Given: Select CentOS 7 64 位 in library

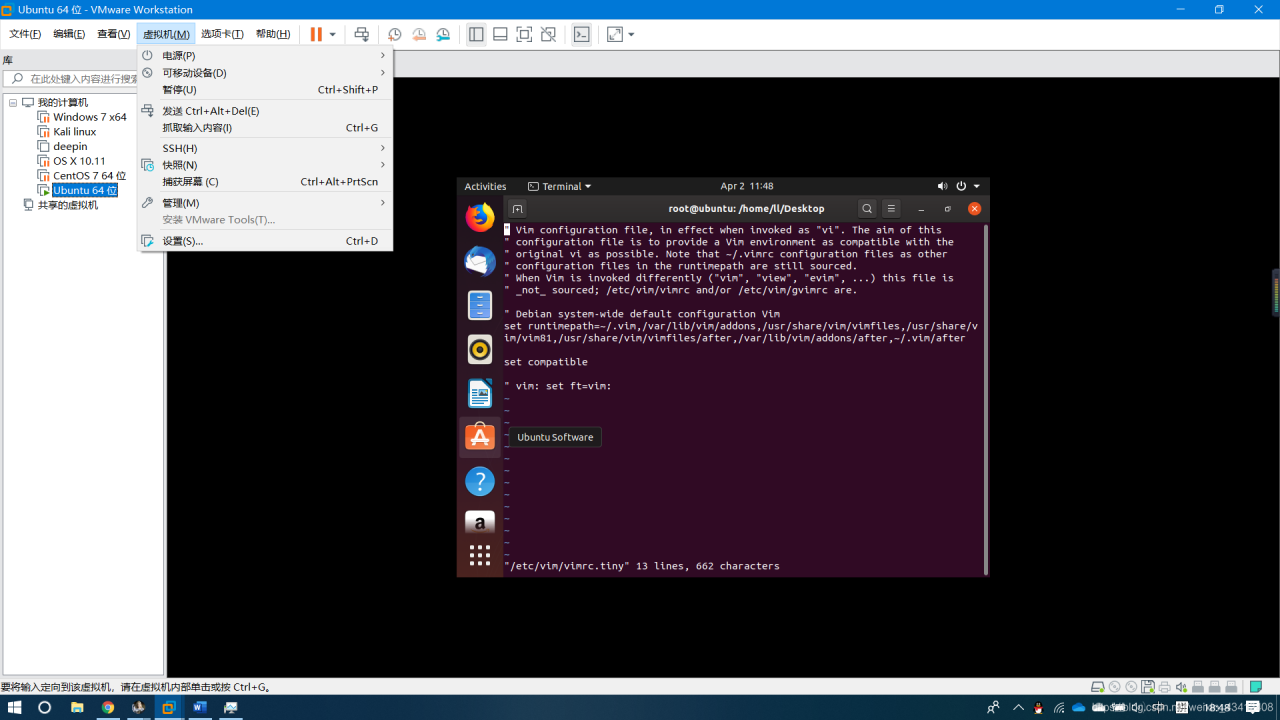Looking at the screenshot, I should pos(90,176).
